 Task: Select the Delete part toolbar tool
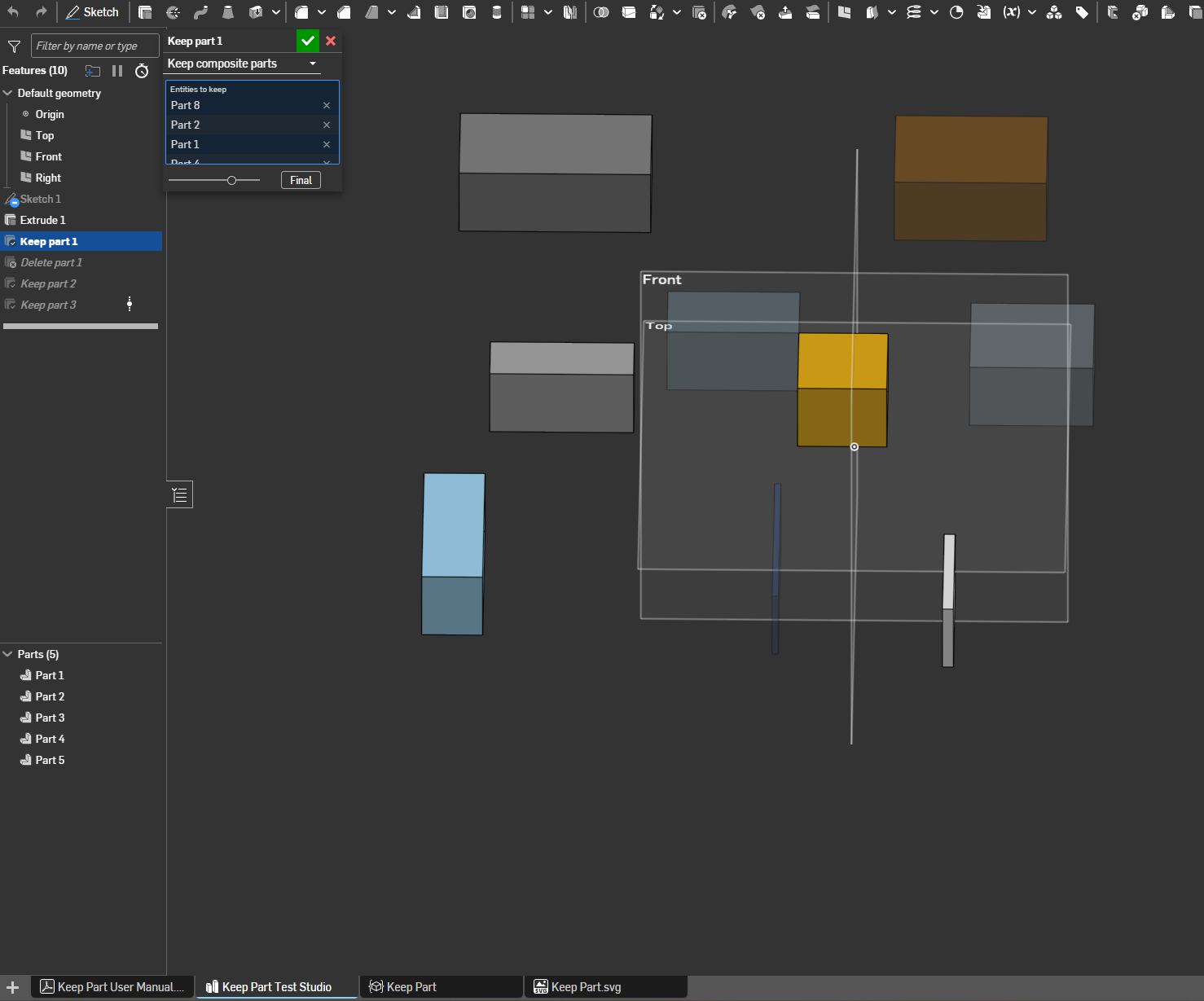pyautogui.click(x=699, y=12)
